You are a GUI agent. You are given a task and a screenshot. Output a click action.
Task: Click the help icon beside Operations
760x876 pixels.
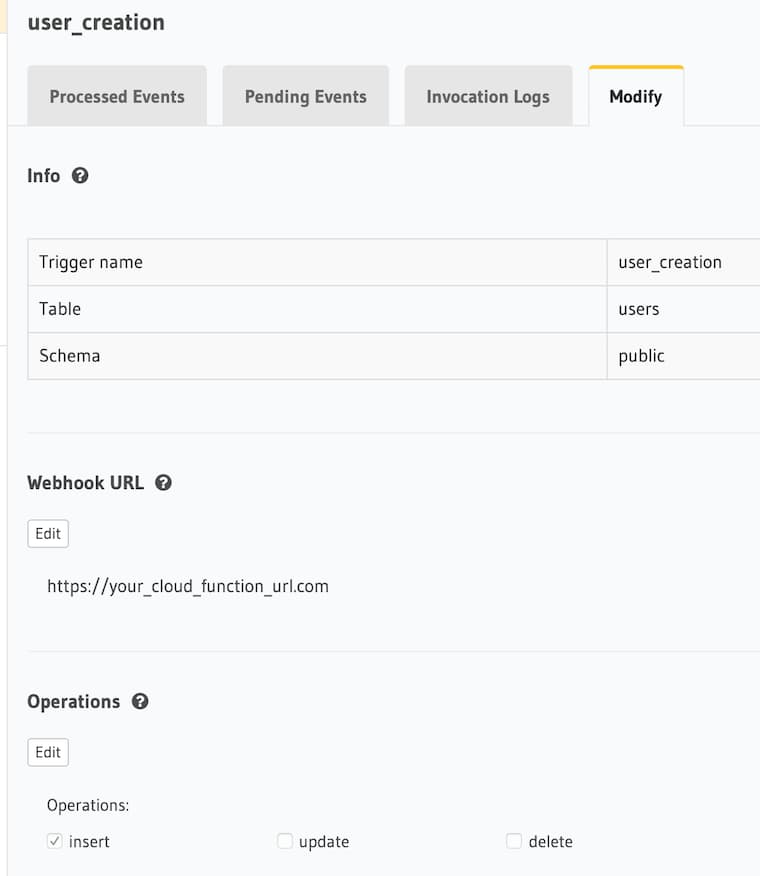pyautogui.click(x=140, y=702)
